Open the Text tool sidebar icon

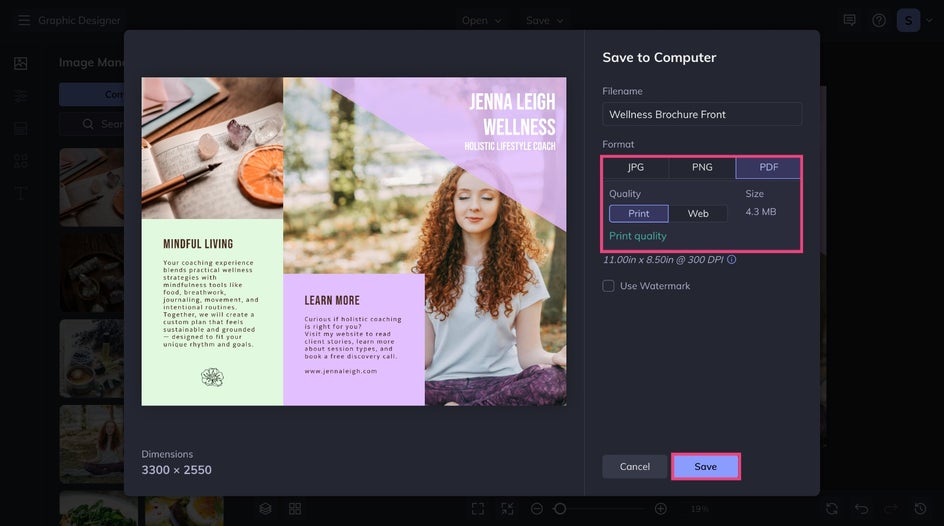pos(20,193)
